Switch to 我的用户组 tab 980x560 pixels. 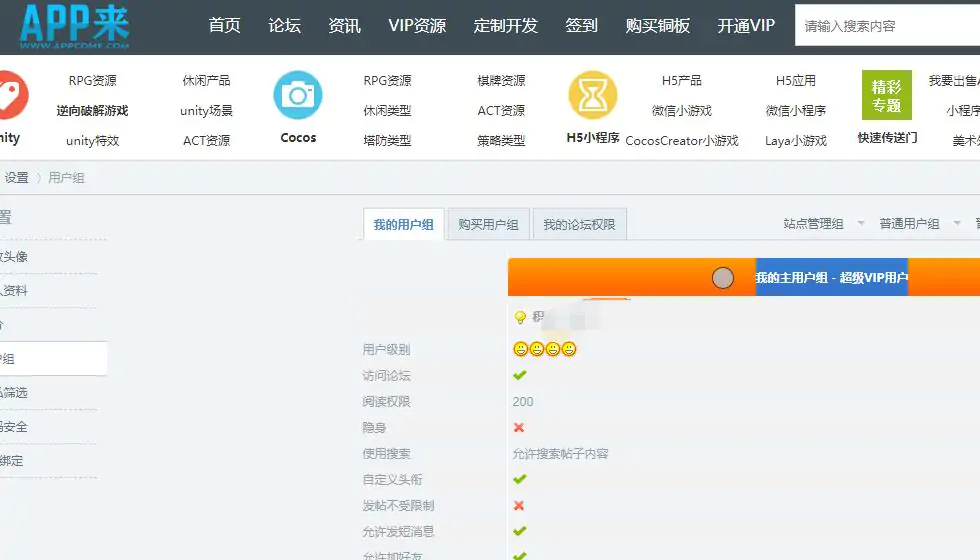point(404,224)
